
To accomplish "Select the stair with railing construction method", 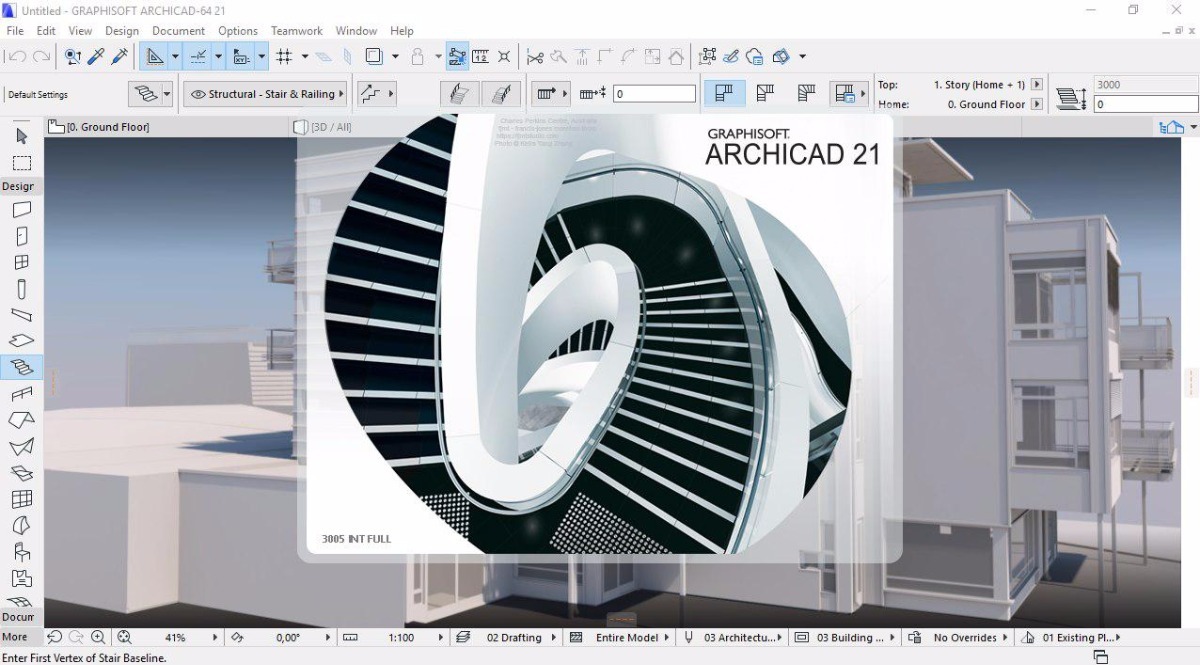I will click(x=459, y=94).
